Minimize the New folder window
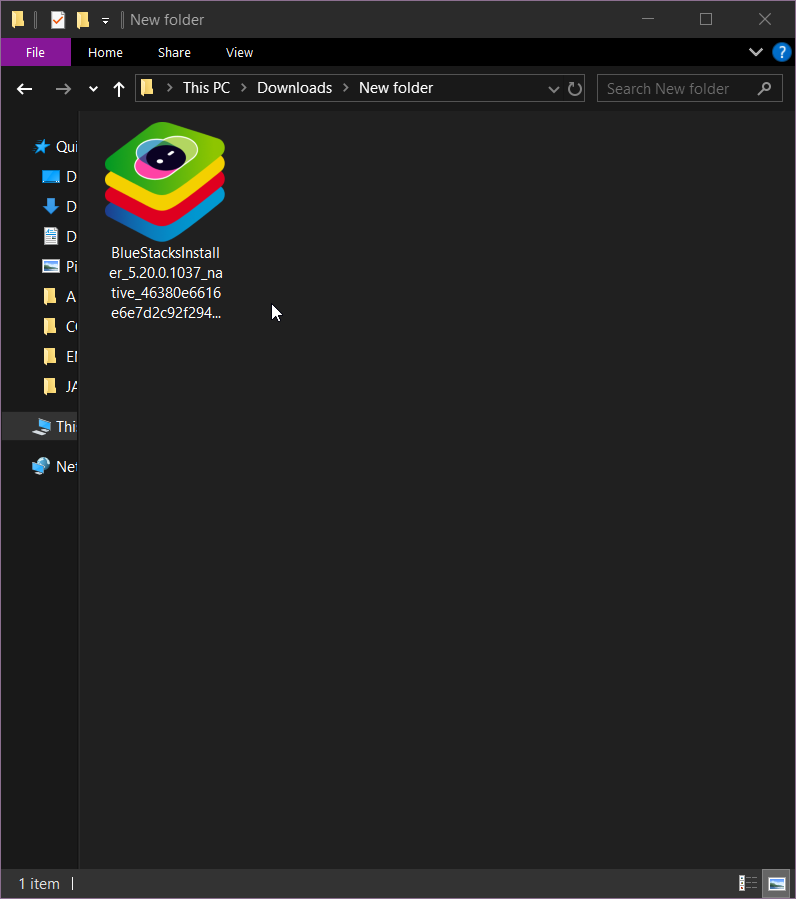Screen dimensions: 796x899 click(648, 19)
